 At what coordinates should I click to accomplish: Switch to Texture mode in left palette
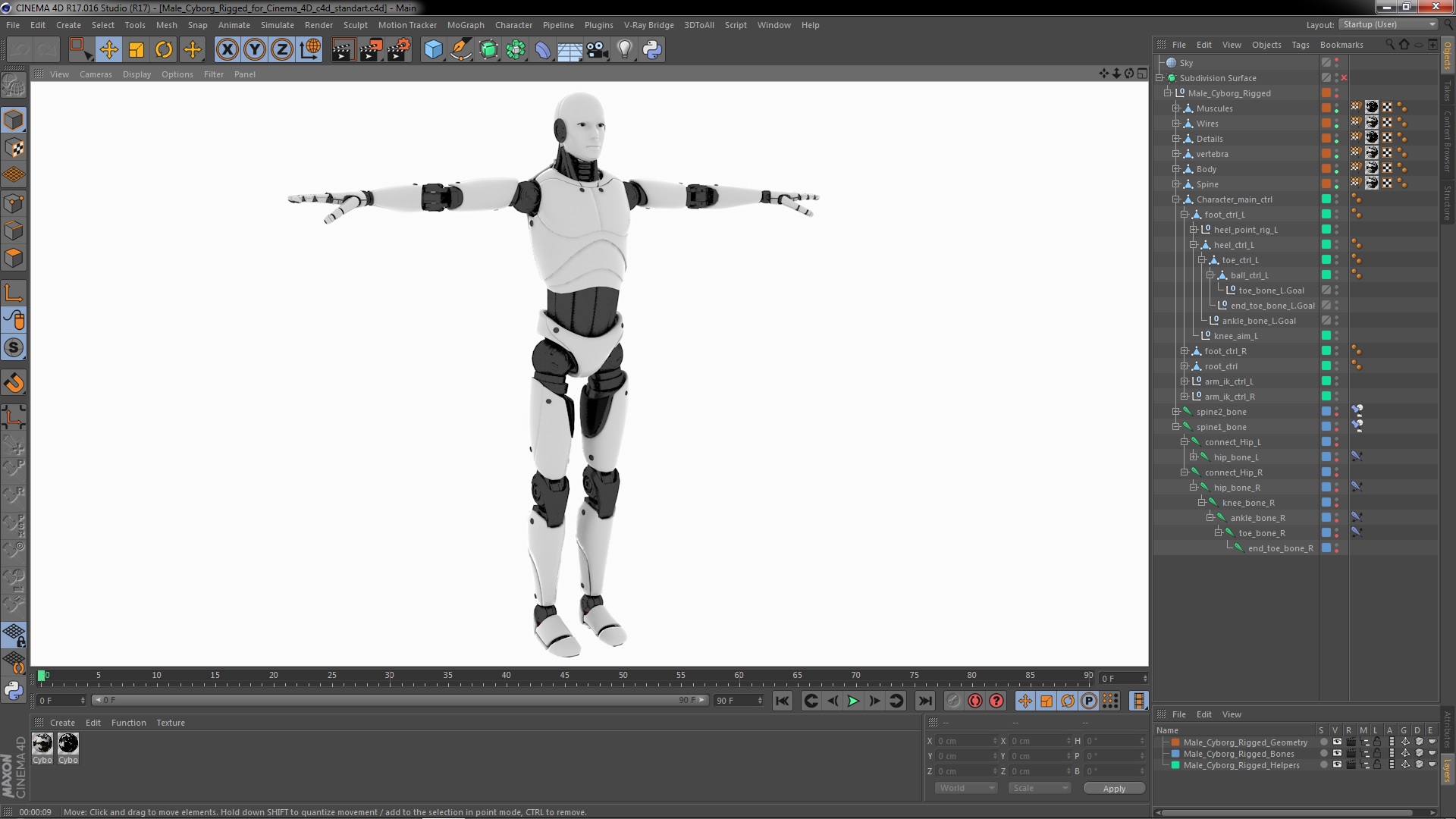point(14,147)
